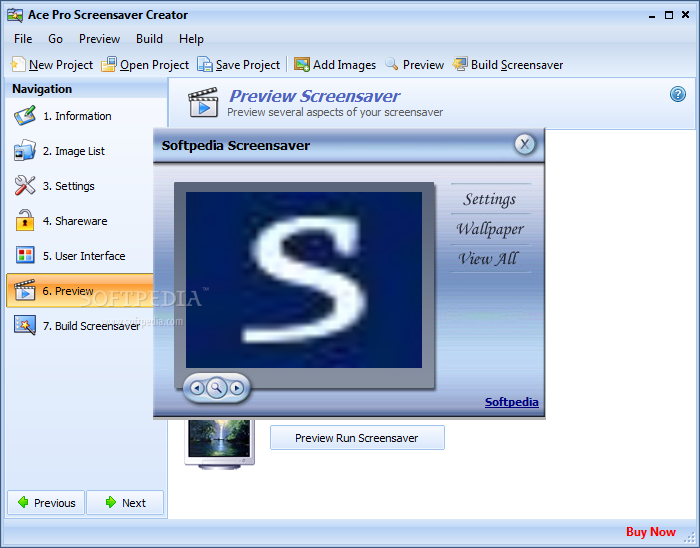Click the New Project toolbar label
Screen dimensions: 700x548
[61, 65]
